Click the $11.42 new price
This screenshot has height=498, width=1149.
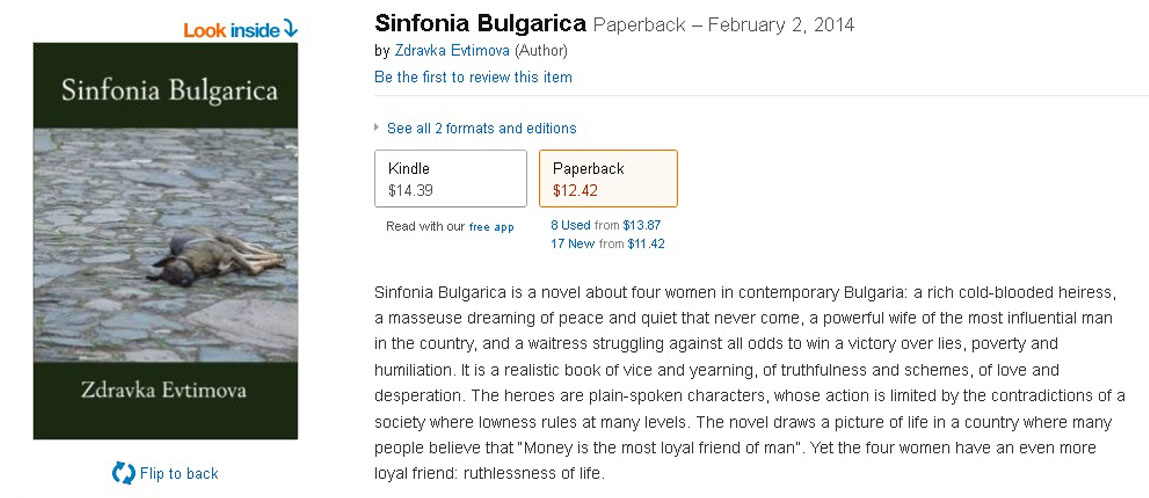point(645,244)
